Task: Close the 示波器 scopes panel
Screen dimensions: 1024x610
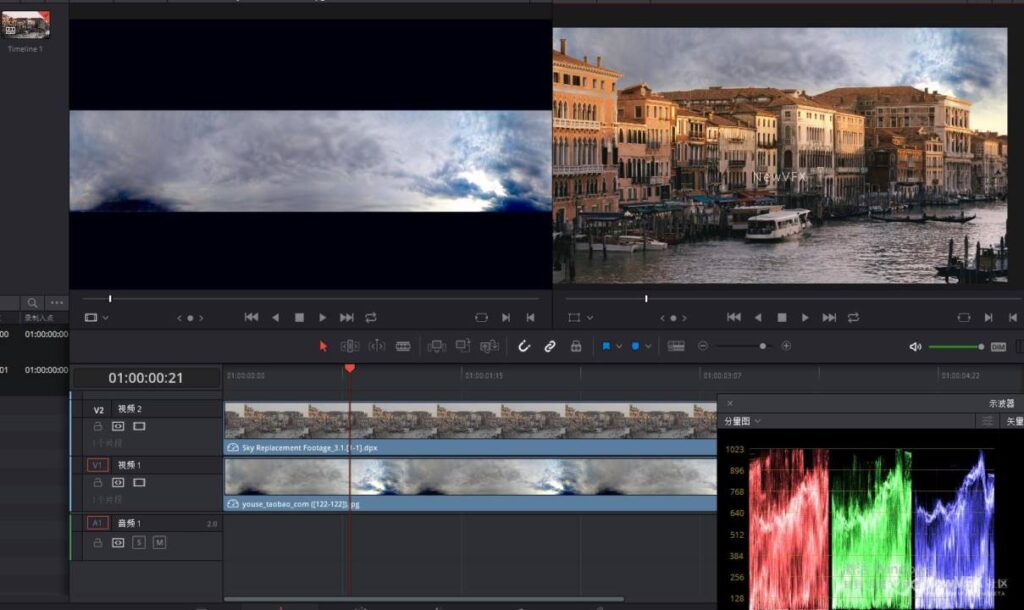Action: pyautogui.click(x=730, y=404)
